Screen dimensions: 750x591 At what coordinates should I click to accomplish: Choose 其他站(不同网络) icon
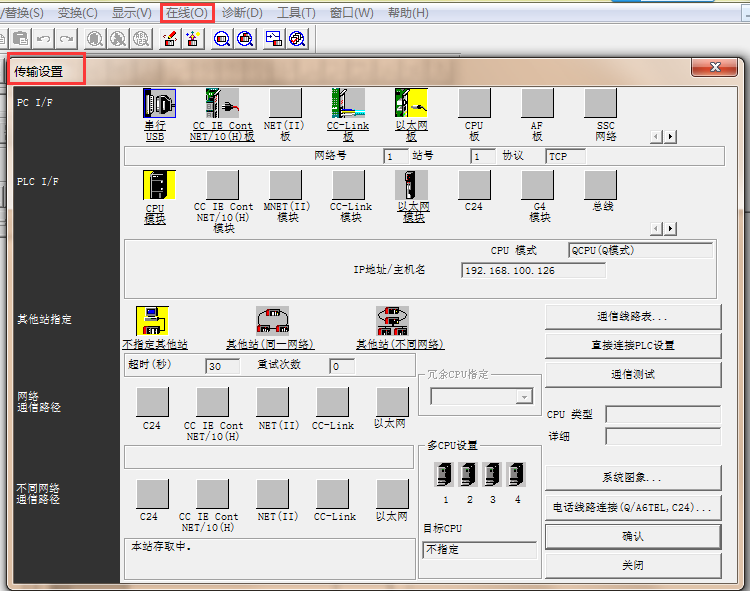pyautogui.click(x=392, y=321)
